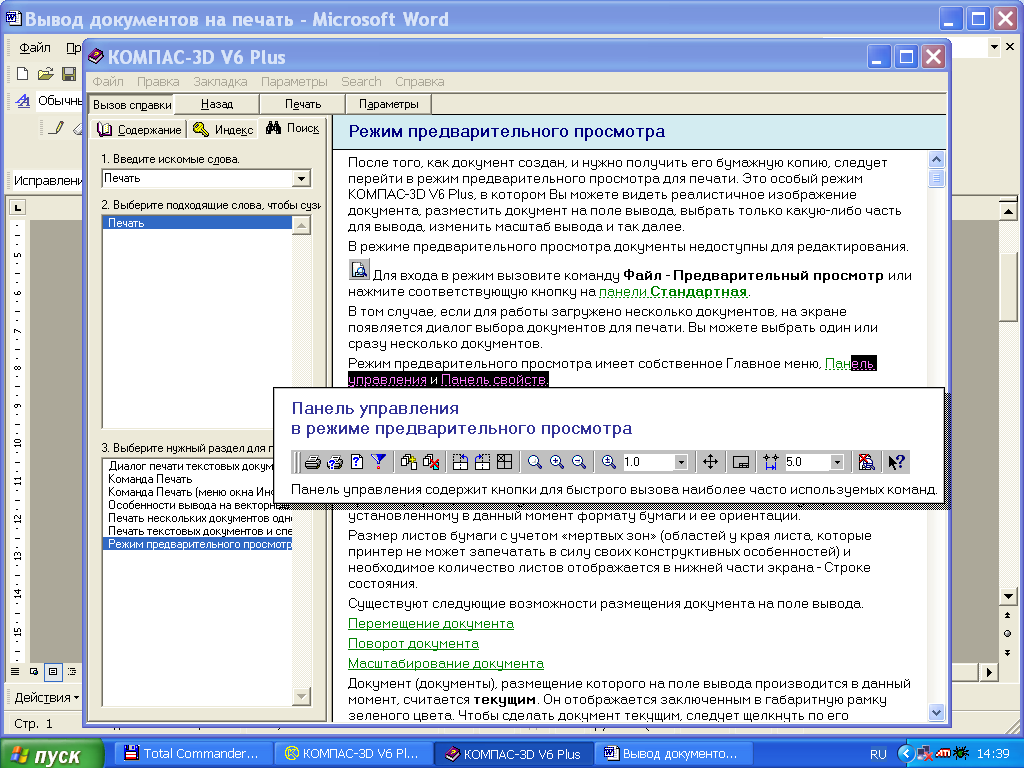Click the Print icon in the pictured control panel
Image resolution: width=1024 pixels, height=768 pixels.
point(313,462)
